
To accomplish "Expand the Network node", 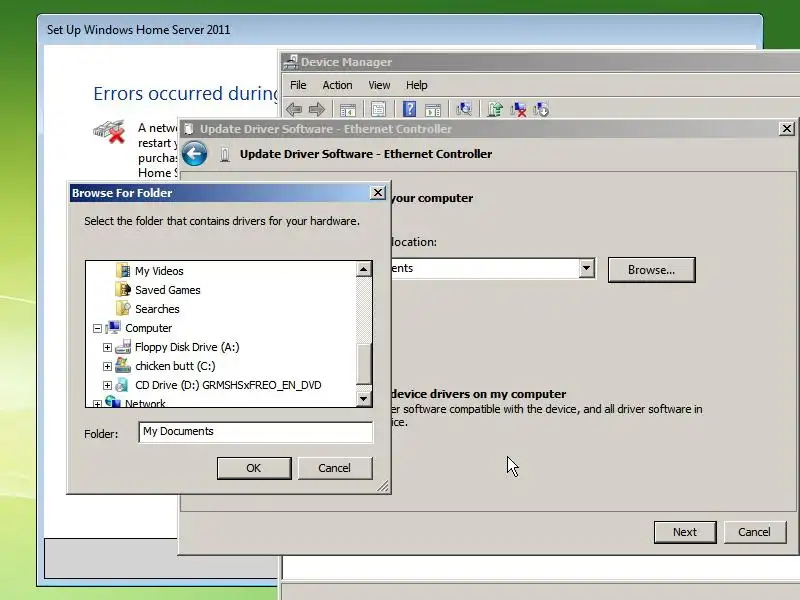I will click(x=97, y=404).
